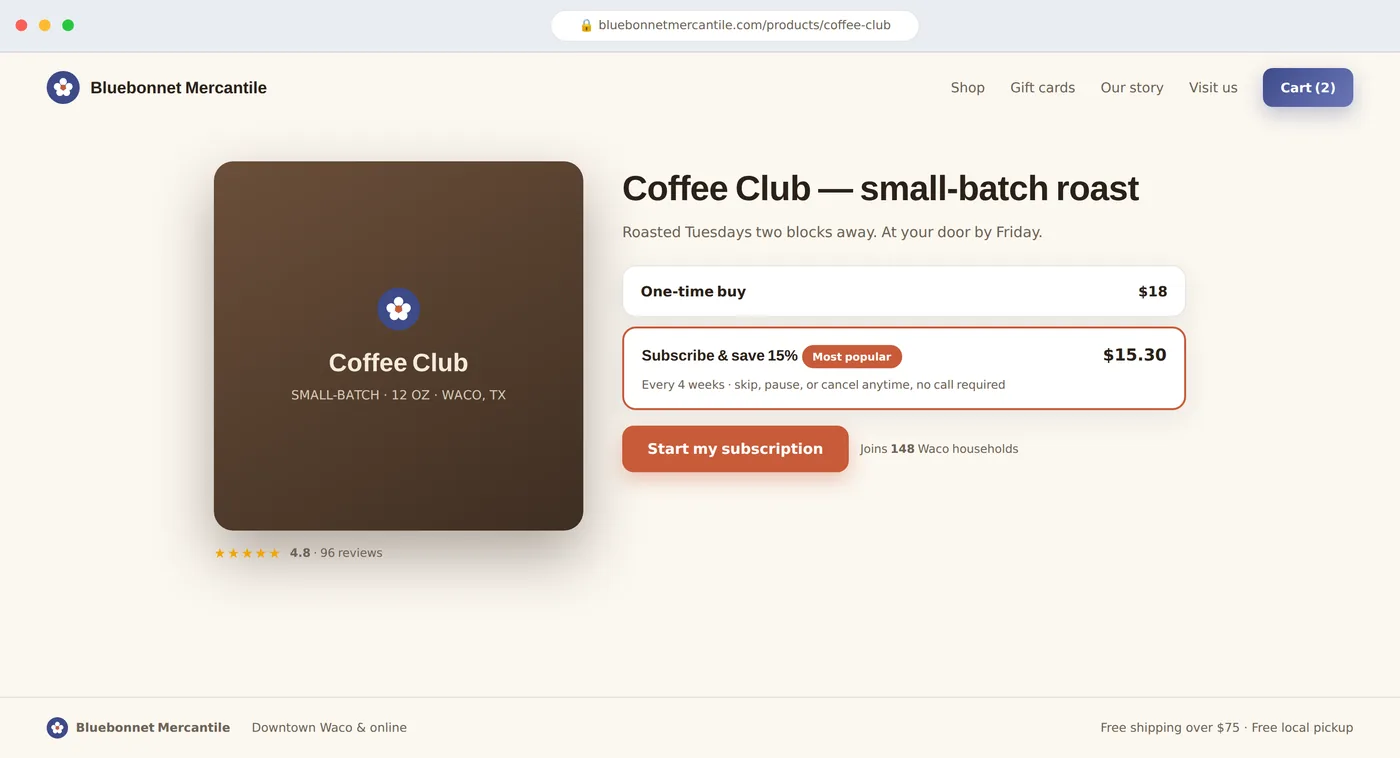Go to Gift cards page

click(x=1042, y=88)
